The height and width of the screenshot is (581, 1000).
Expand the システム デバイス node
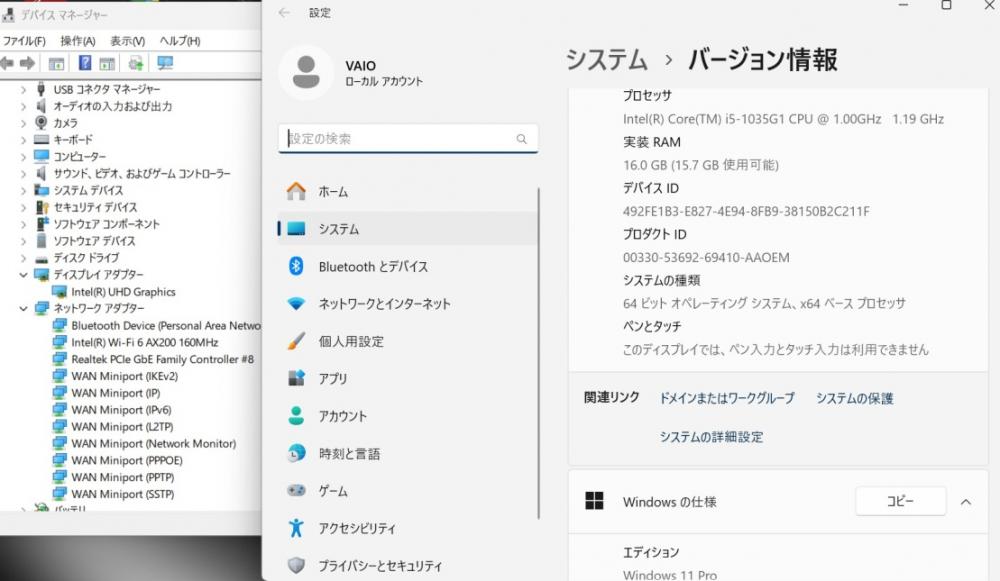pos(24,190)
